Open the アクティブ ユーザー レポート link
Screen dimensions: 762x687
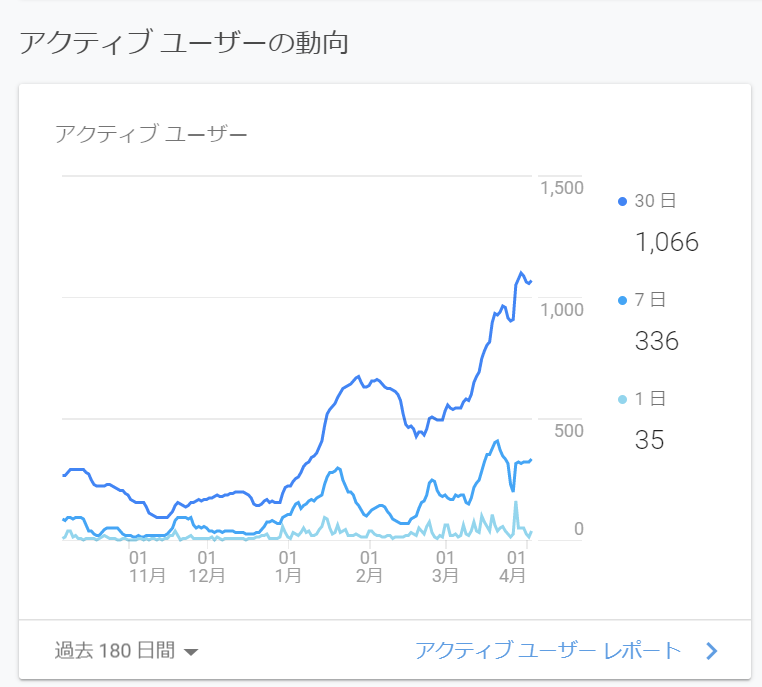(548, 651)
